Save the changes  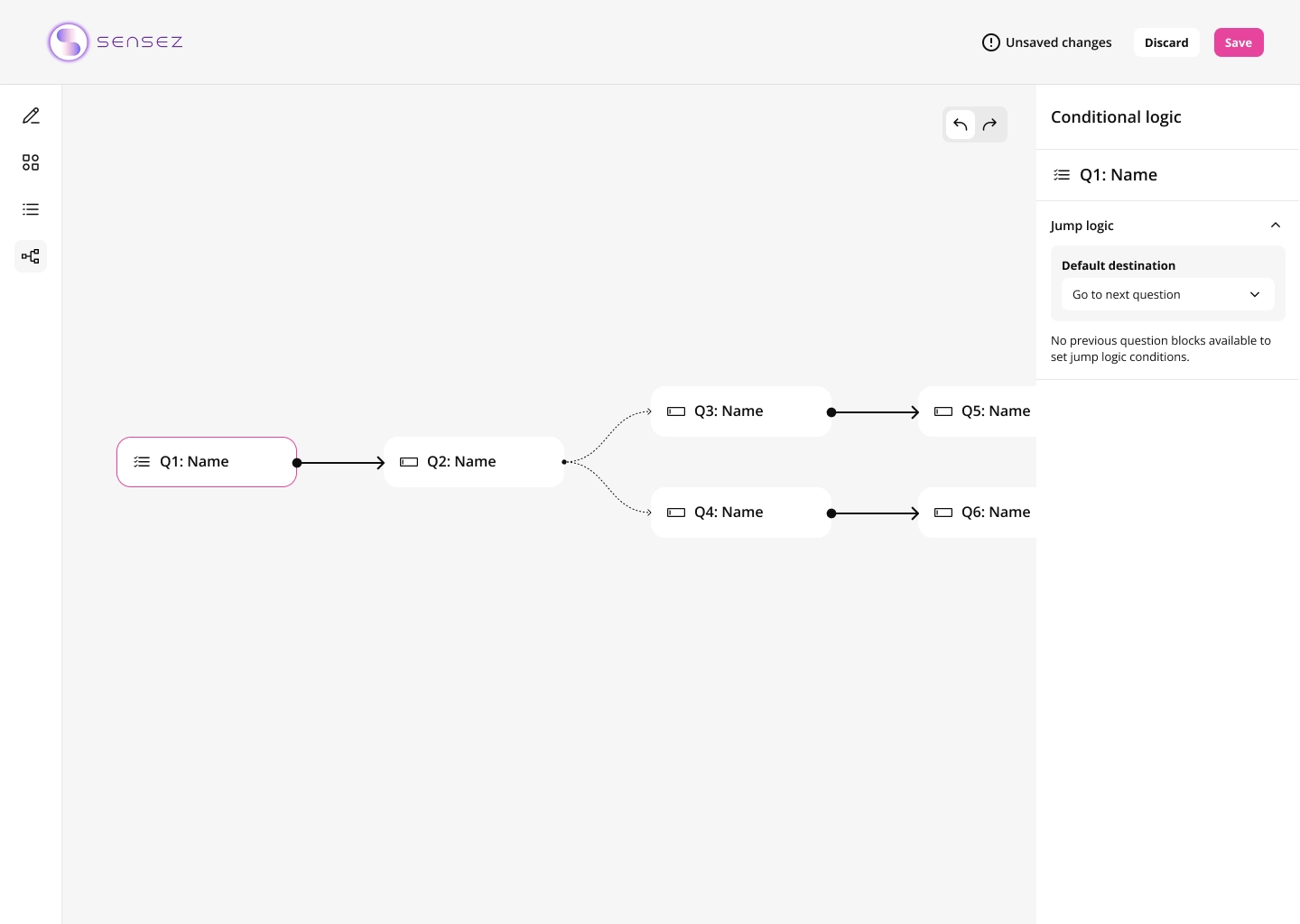(1239, 42)
